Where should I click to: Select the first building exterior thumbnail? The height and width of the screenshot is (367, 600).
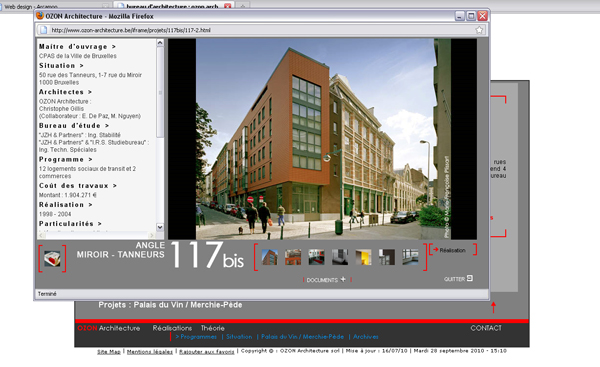pos(270,257)
